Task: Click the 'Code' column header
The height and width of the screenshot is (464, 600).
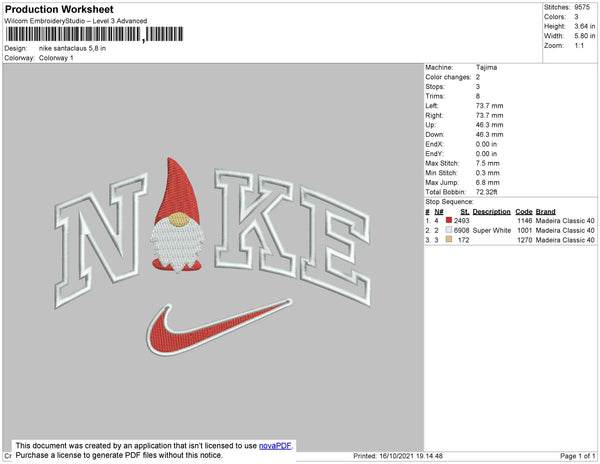Action: click(524, 212)
